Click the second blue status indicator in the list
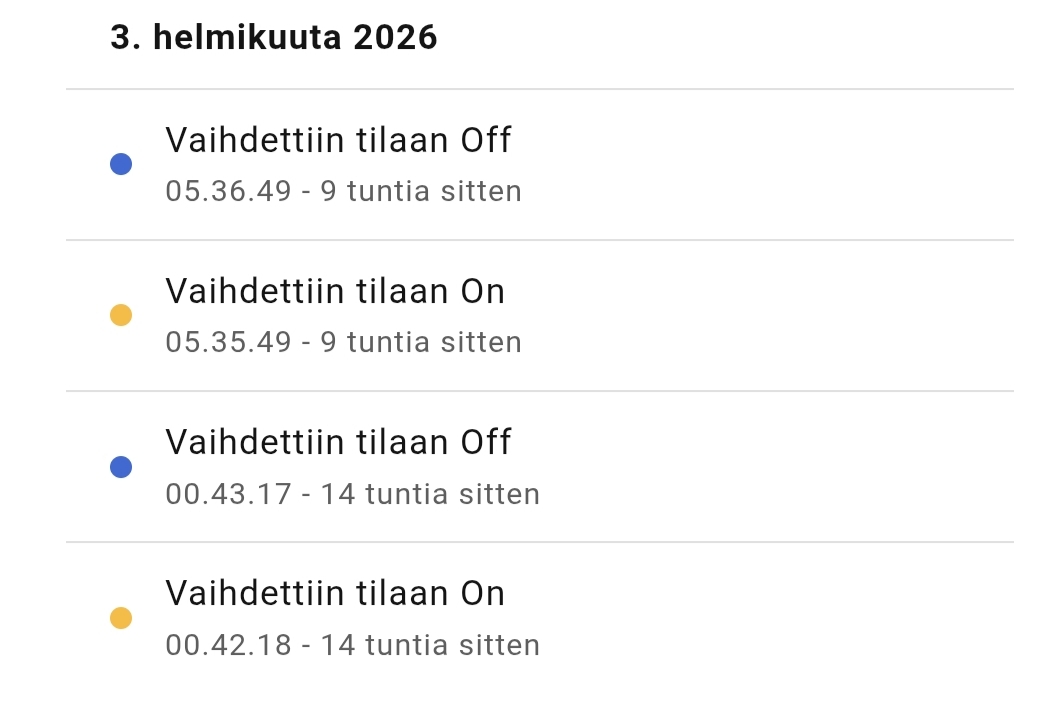The height and width of the screenshot is (718, 1055). click(120, 465)
